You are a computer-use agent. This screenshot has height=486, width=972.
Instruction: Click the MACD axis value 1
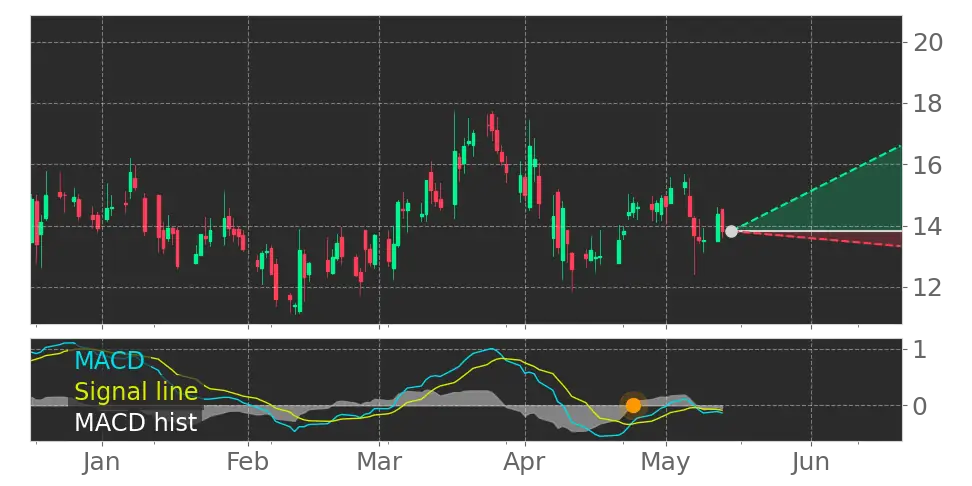(x=920, y=350)
